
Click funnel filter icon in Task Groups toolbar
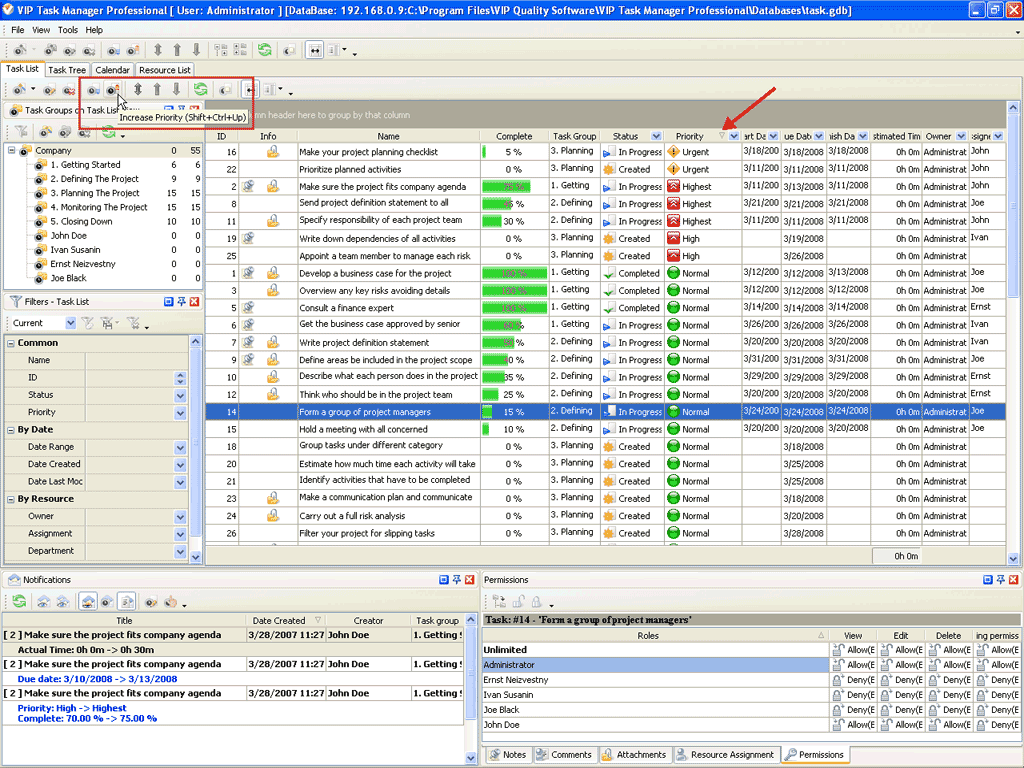pos(22,132)
